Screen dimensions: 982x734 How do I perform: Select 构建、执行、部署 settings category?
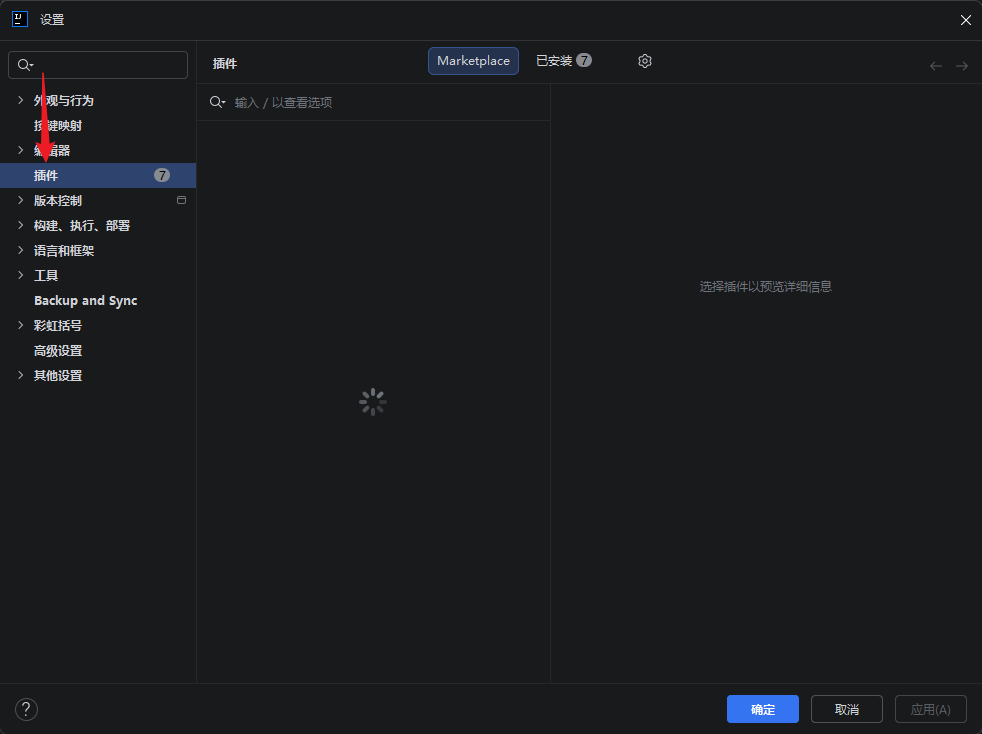(82, 225)
